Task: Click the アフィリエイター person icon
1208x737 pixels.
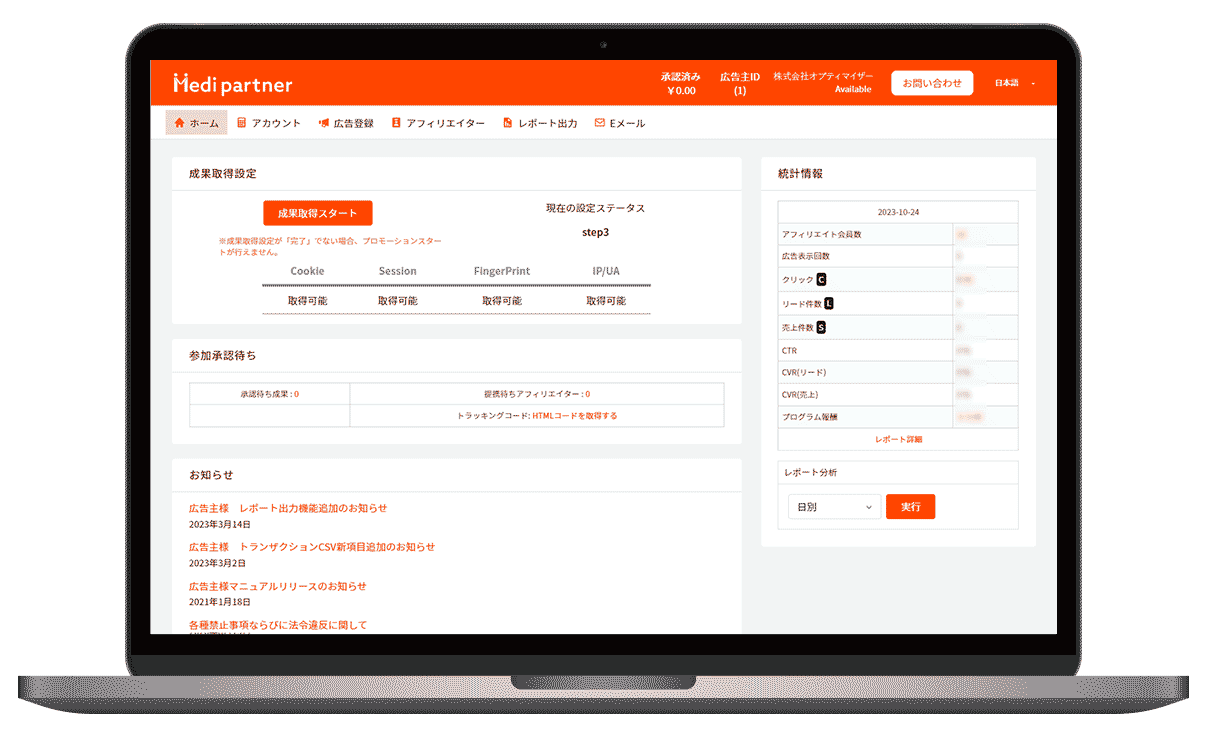Action: [x=396, y=123]
